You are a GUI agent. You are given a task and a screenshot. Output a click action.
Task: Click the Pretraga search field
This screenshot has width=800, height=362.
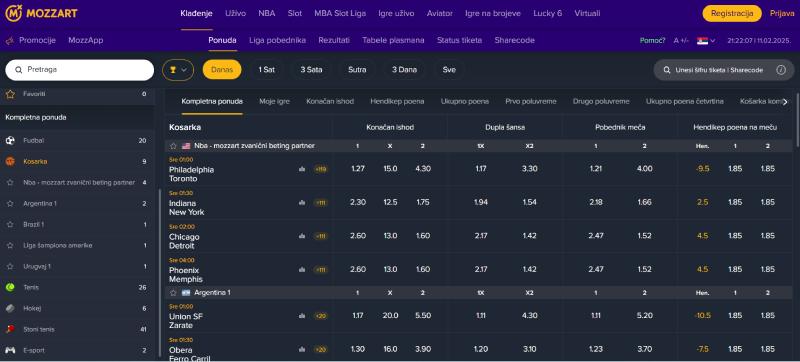click(x=80, y=70)
